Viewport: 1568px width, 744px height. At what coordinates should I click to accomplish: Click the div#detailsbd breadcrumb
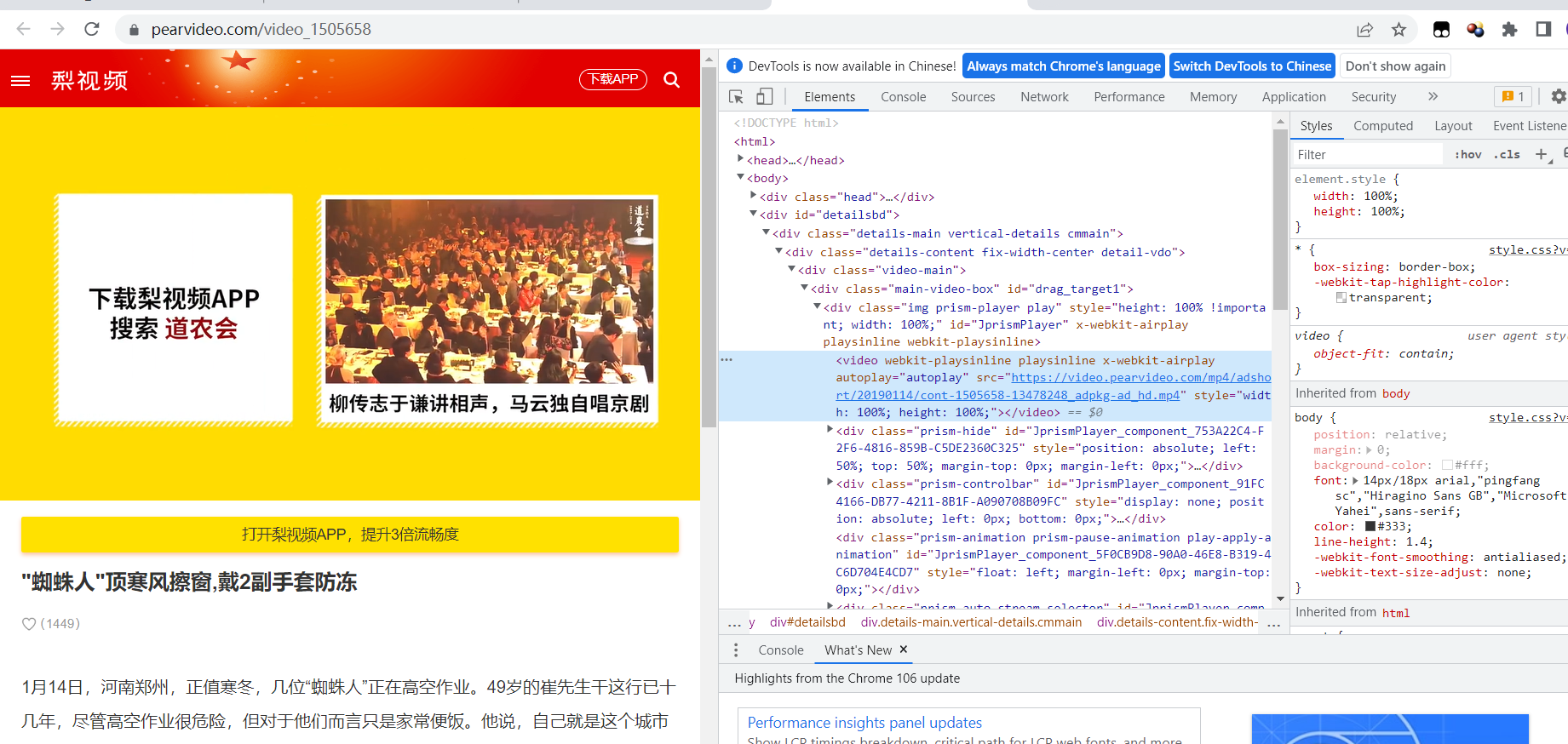pos(807,622)
